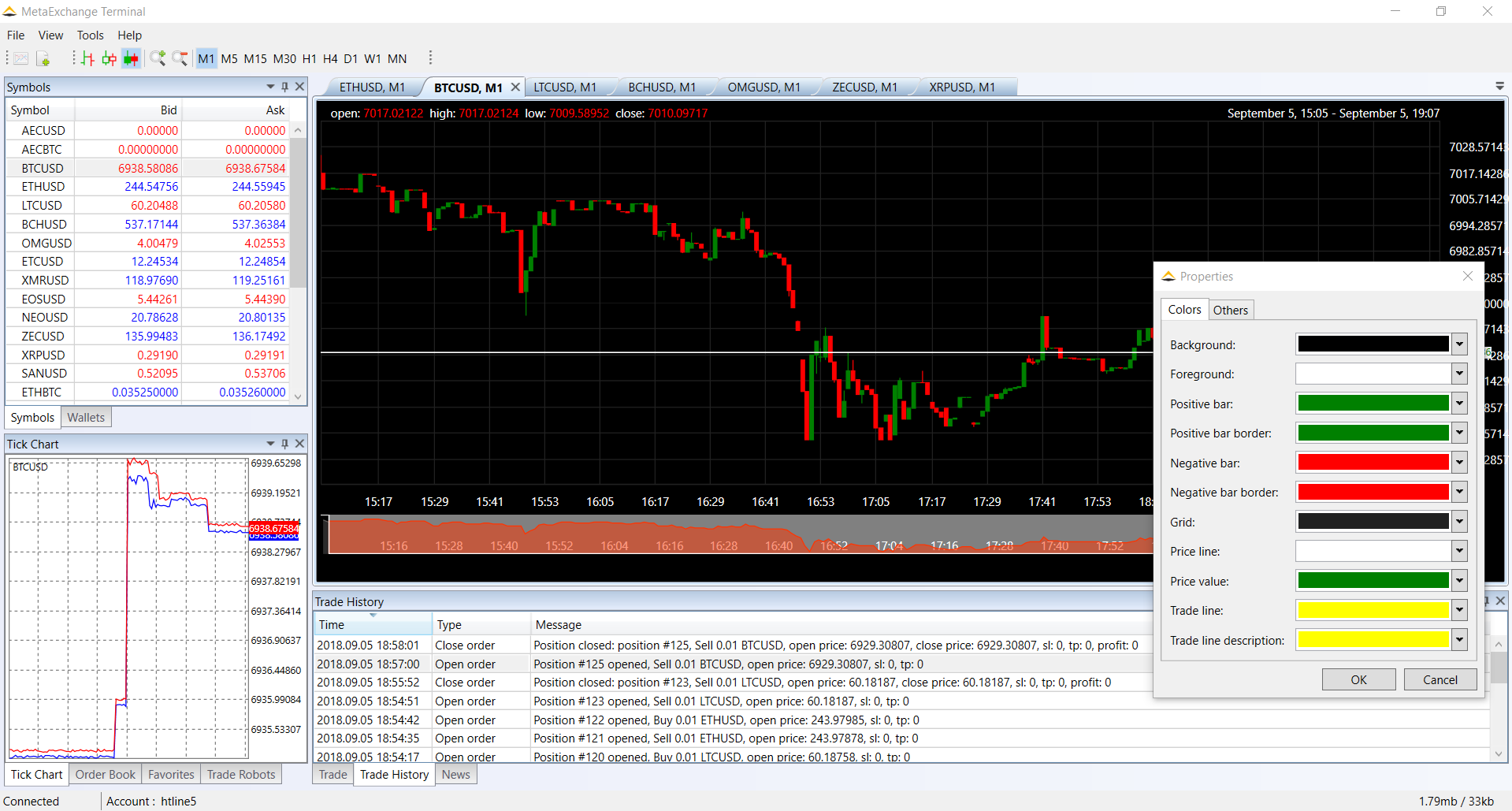Viewport: 1512px width, 811px height.
Task: Pin the Symbols panel
Action: coord(284,87)
